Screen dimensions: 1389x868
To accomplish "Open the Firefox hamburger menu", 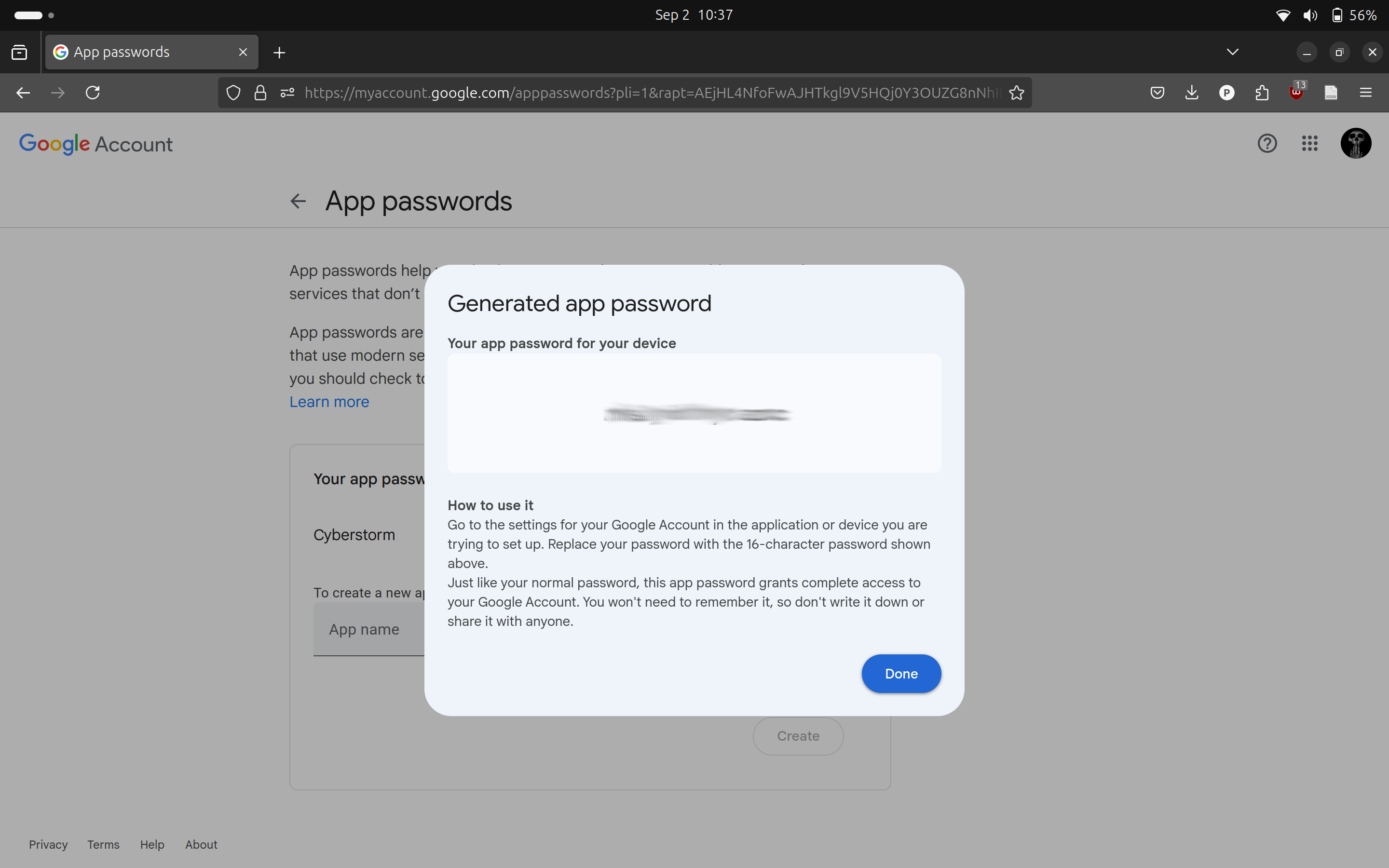I will pos(1366,93).
